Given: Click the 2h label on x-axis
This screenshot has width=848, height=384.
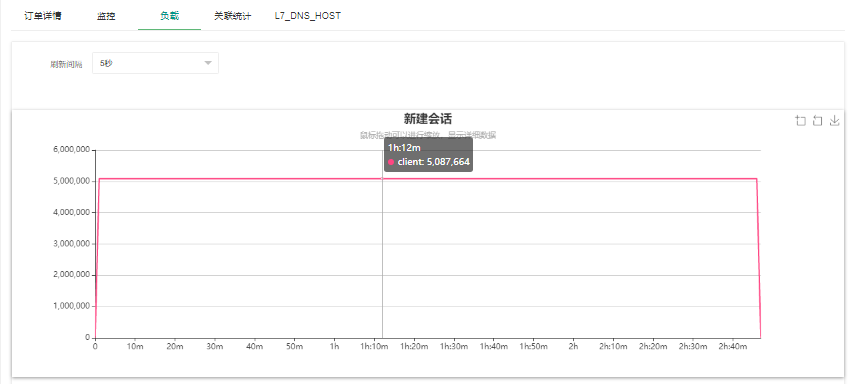Looking at the screenshot, I should [573, 347].
